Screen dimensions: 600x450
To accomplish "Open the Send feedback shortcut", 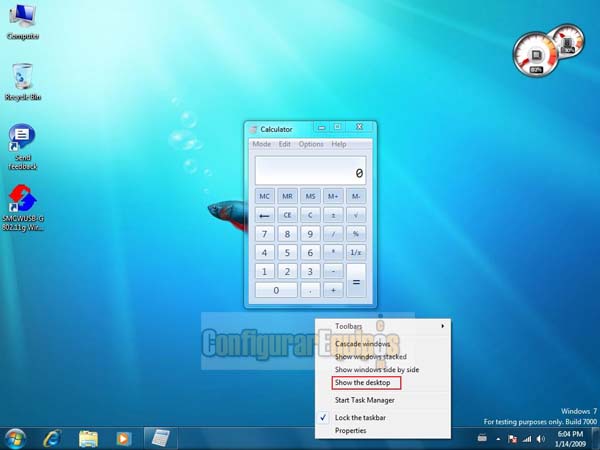I will (23, 147).
